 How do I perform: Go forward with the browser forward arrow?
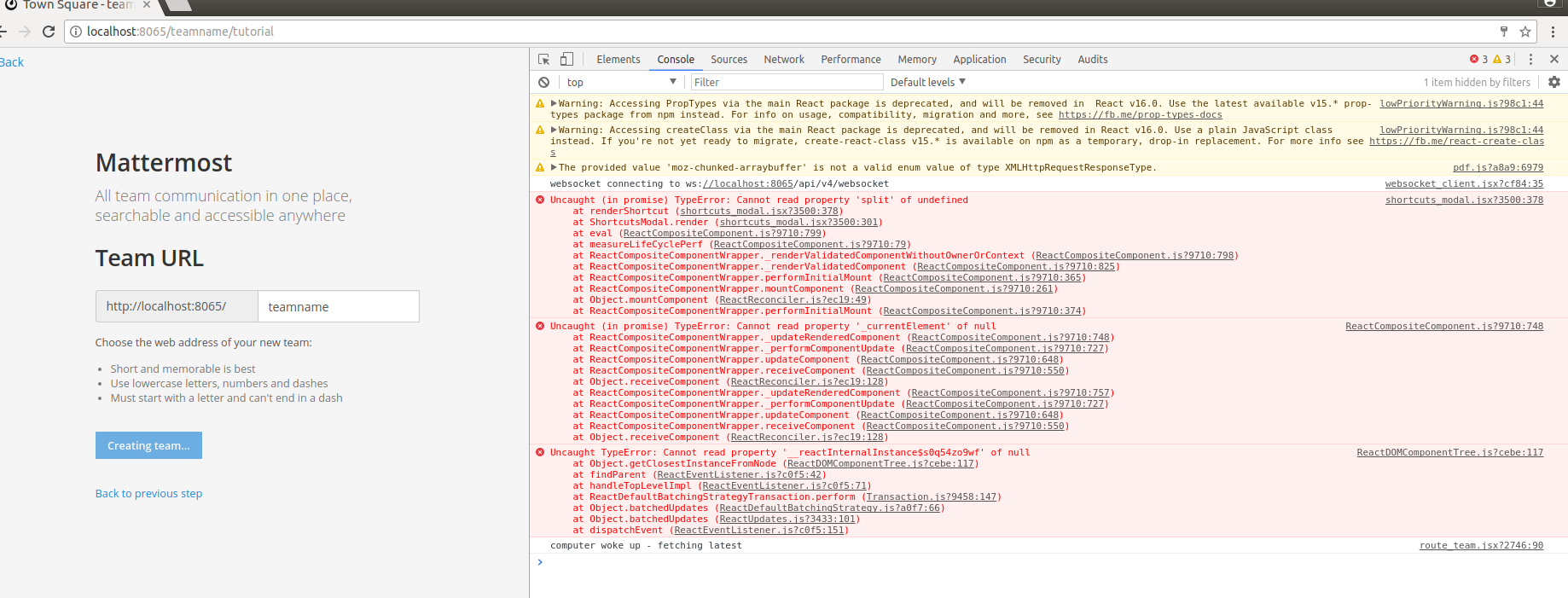click(x=25, y=32)
